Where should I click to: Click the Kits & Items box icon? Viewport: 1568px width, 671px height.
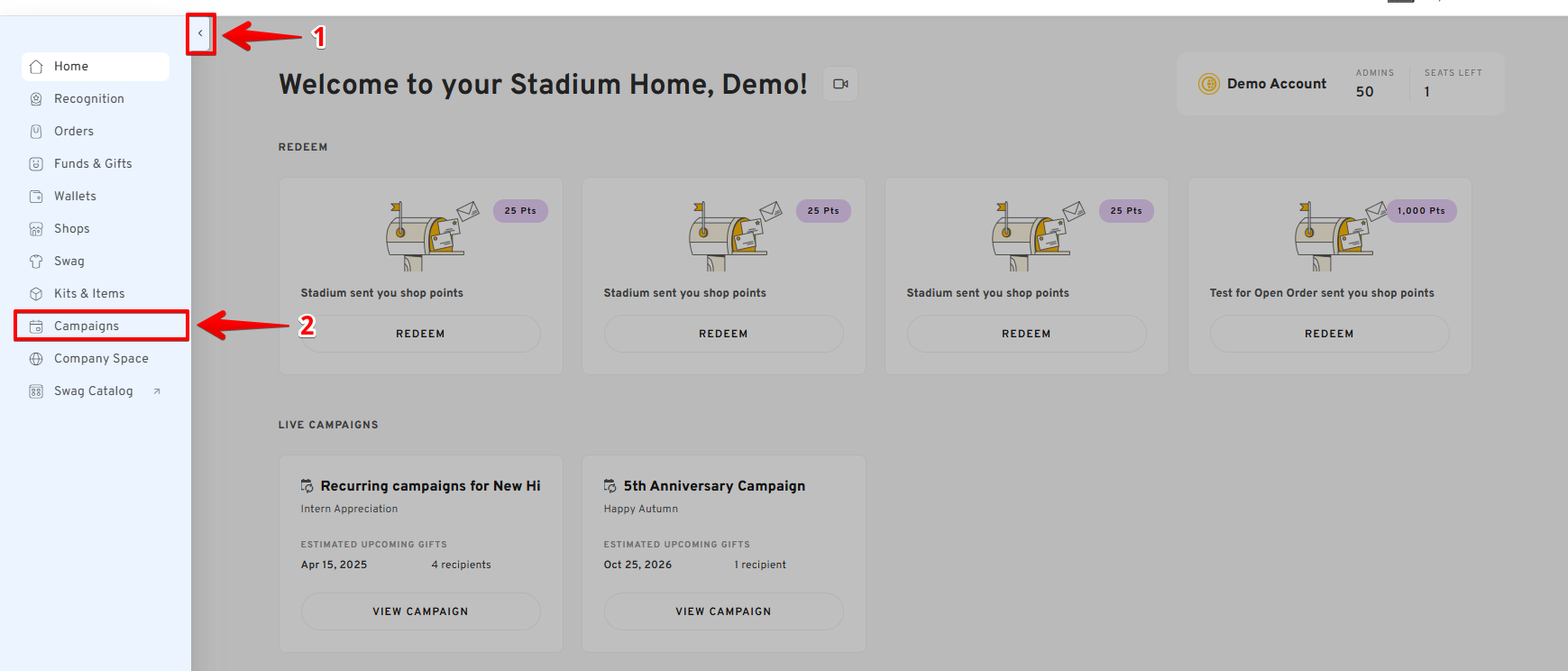coord(36,294)
